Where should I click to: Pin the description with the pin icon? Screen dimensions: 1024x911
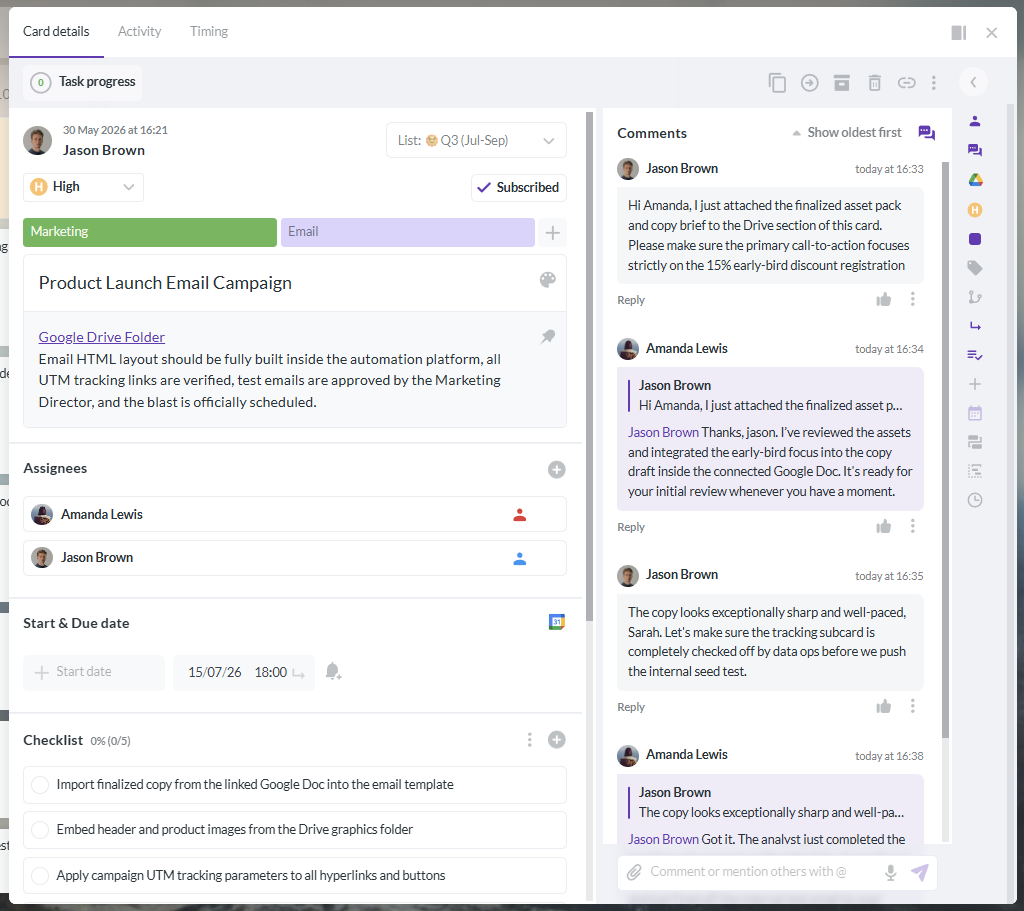548,336
